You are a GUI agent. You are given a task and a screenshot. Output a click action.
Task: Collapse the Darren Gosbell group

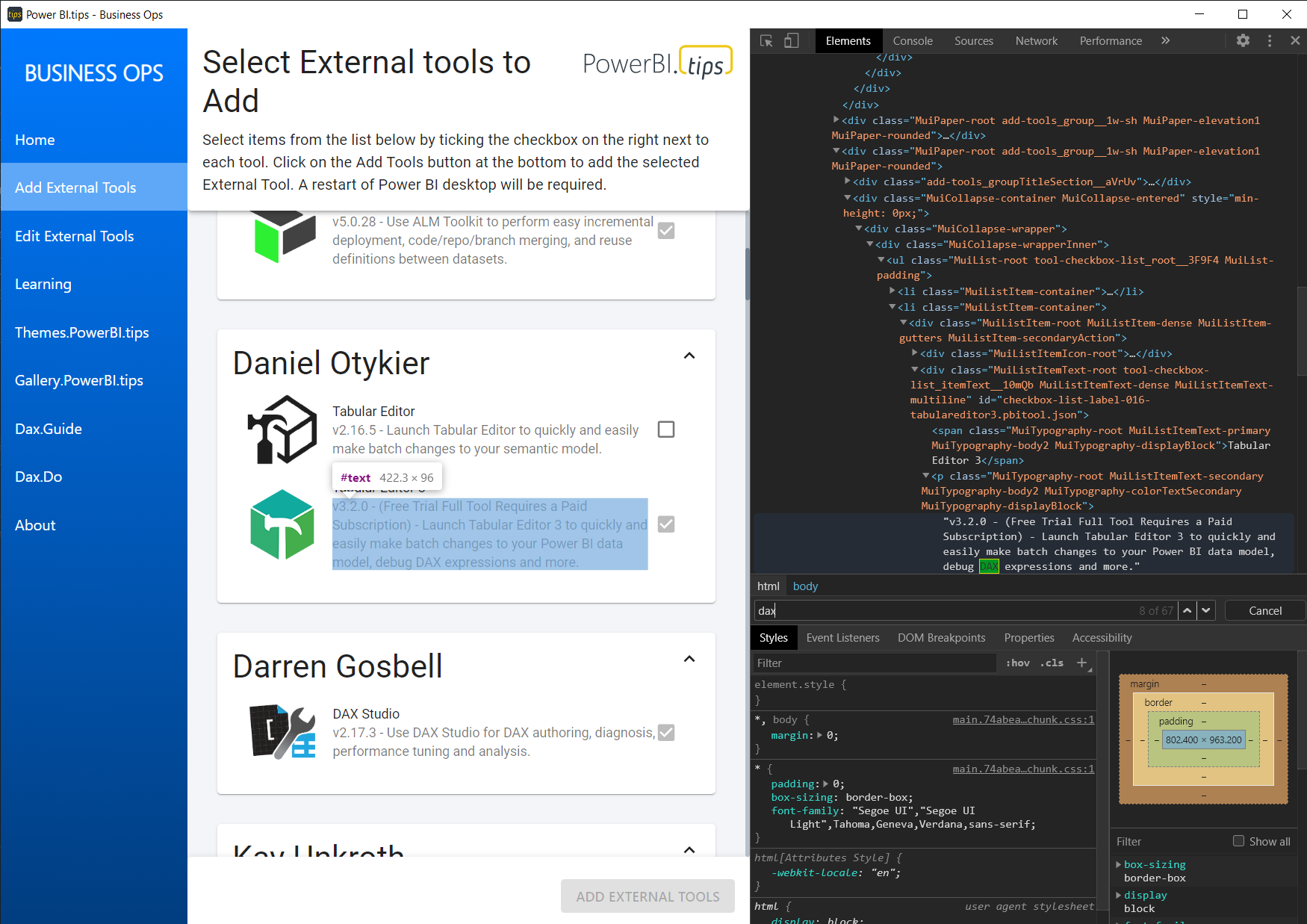point(689,659)
